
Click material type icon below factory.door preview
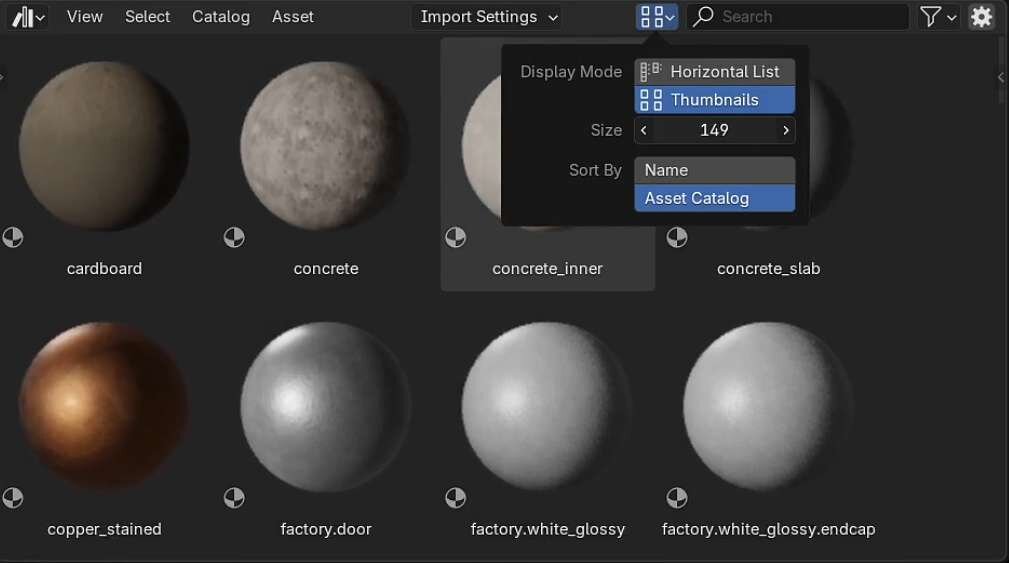click(234, 498)
